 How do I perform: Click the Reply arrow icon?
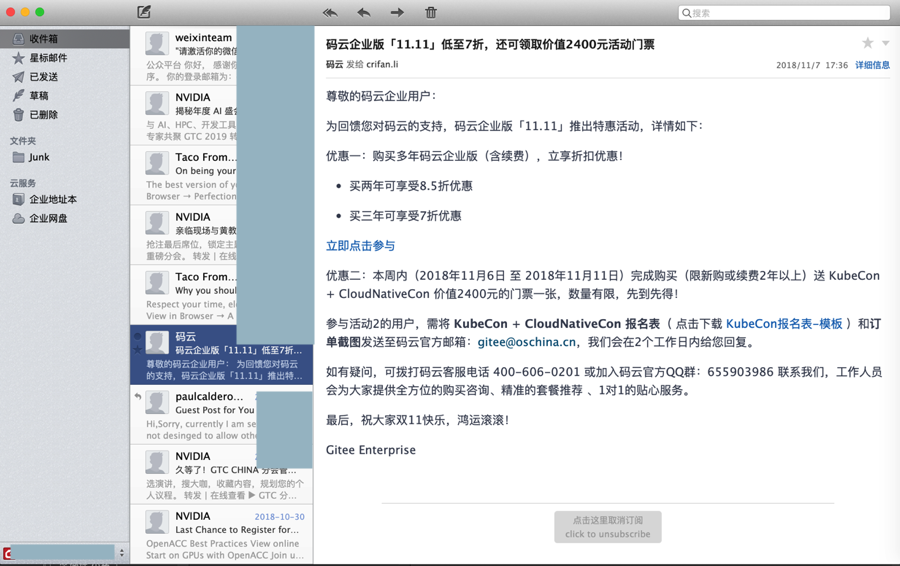click(x=363, y=12)
